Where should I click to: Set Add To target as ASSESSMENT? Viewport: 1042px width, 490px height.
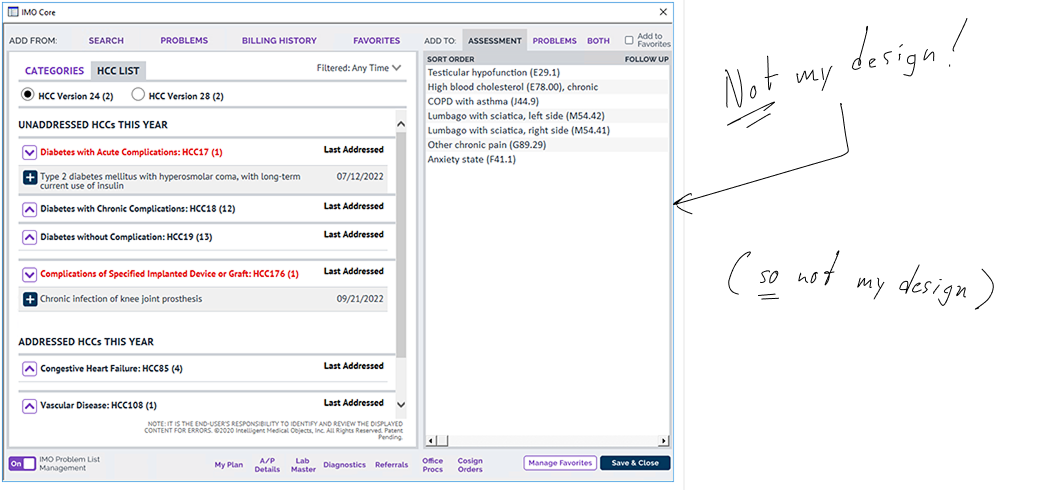495,41
